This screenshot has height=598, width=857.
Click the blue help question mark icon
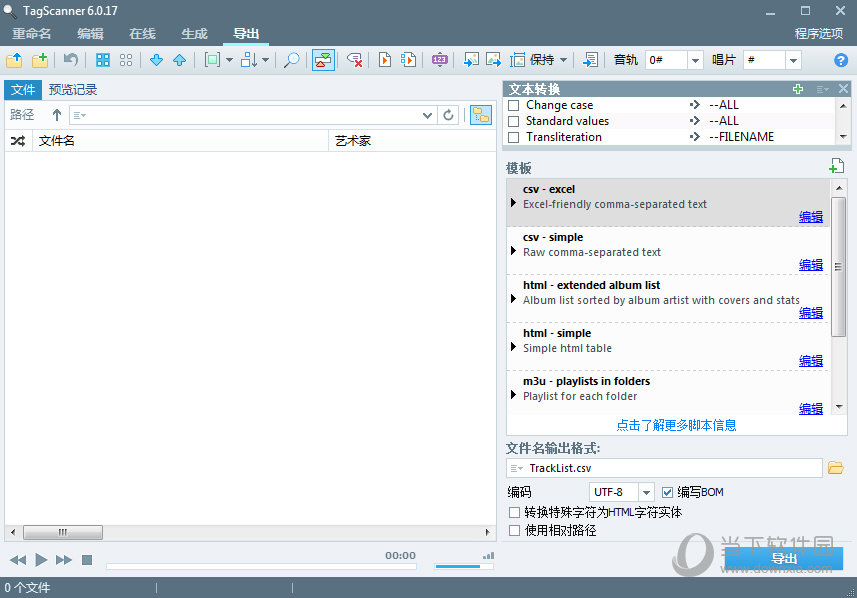(x=840, y=60)
